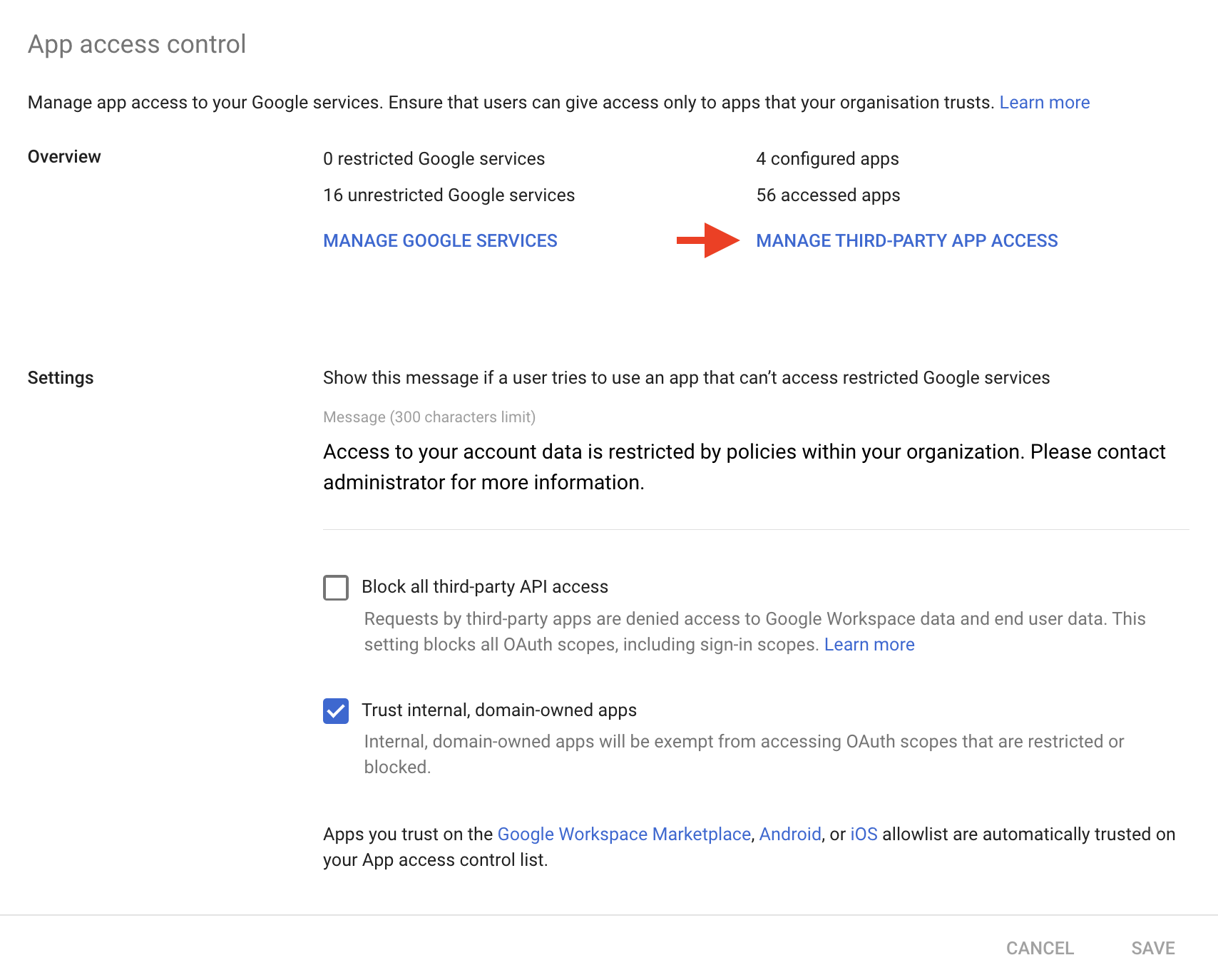Open the Learn more link in the page description

point(1044,103)
